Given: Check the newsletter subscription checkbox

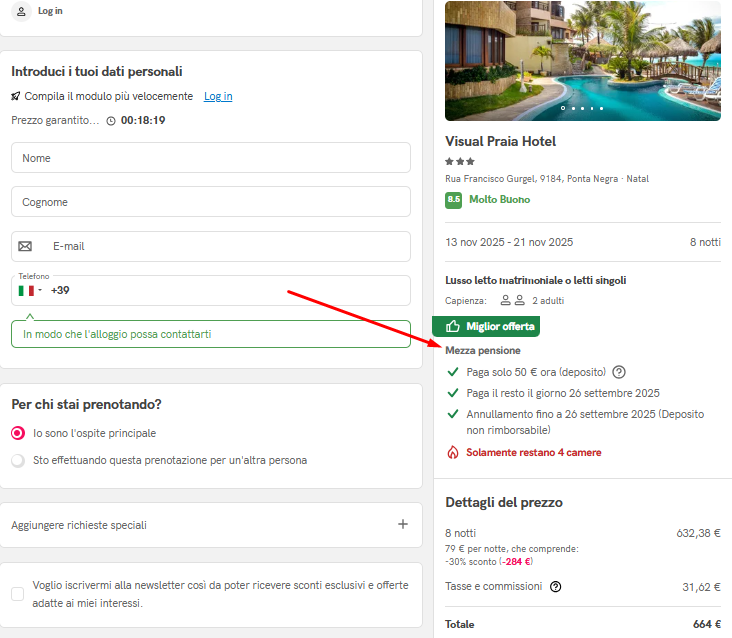Looking at the screenshot, I should tap(18, 594).
